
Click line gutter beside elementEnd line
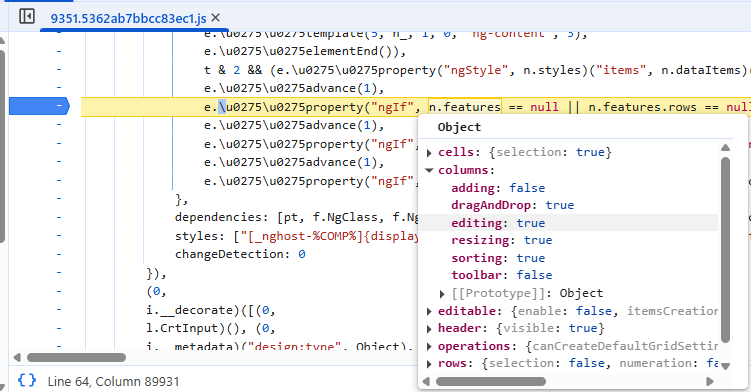click(59, 51)
